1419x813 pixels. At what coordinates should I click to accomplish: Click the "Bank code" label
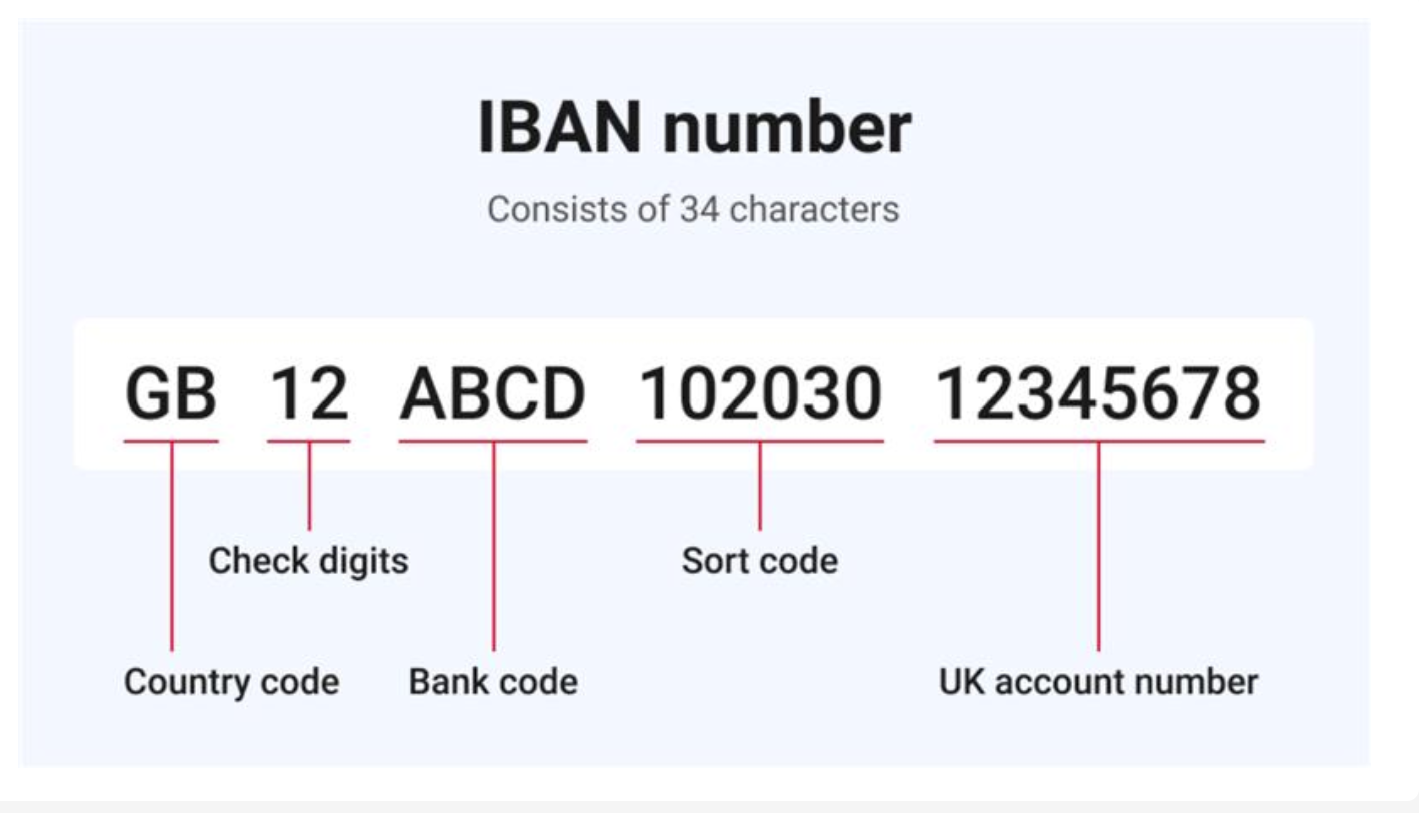tap(493, 683)
